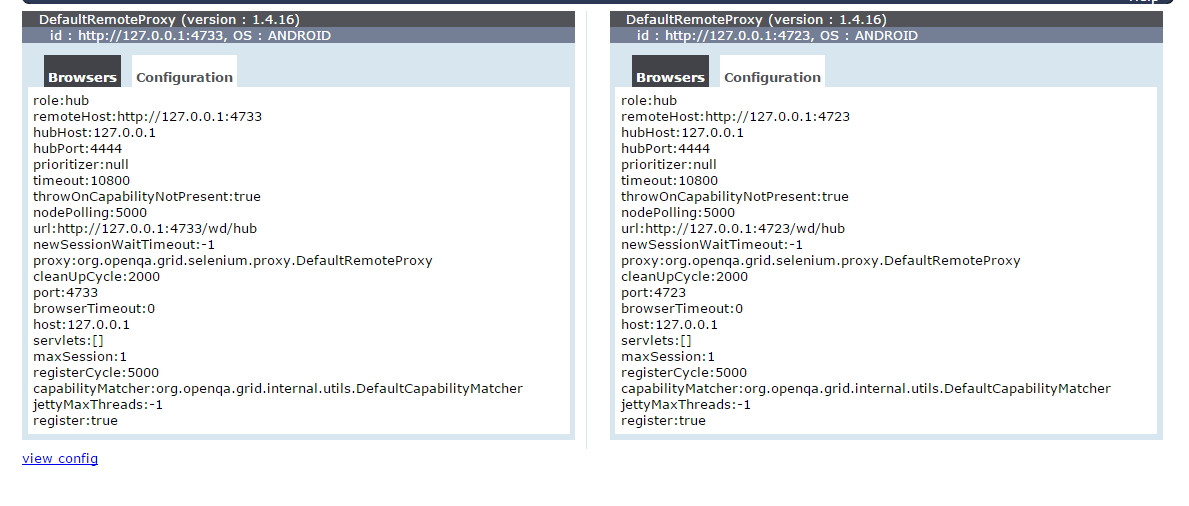Viewport: 1189px width, 506px height.
Task: Click hubPort:4444 in the 4733 proxy panel
Action: pyautogui.click(x=77, y=148)
